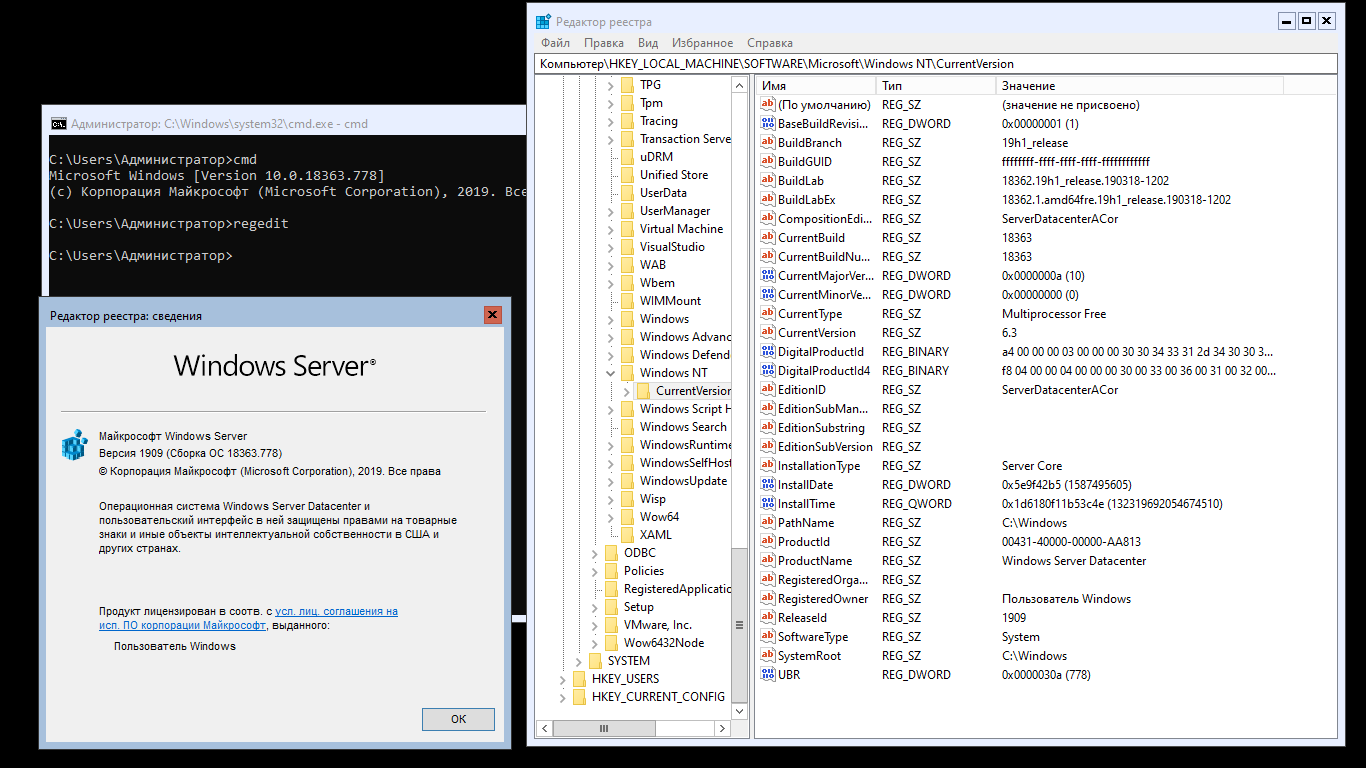1366x768 pixels.
Task: Click the EditionID string value icon
Action: 768,390
